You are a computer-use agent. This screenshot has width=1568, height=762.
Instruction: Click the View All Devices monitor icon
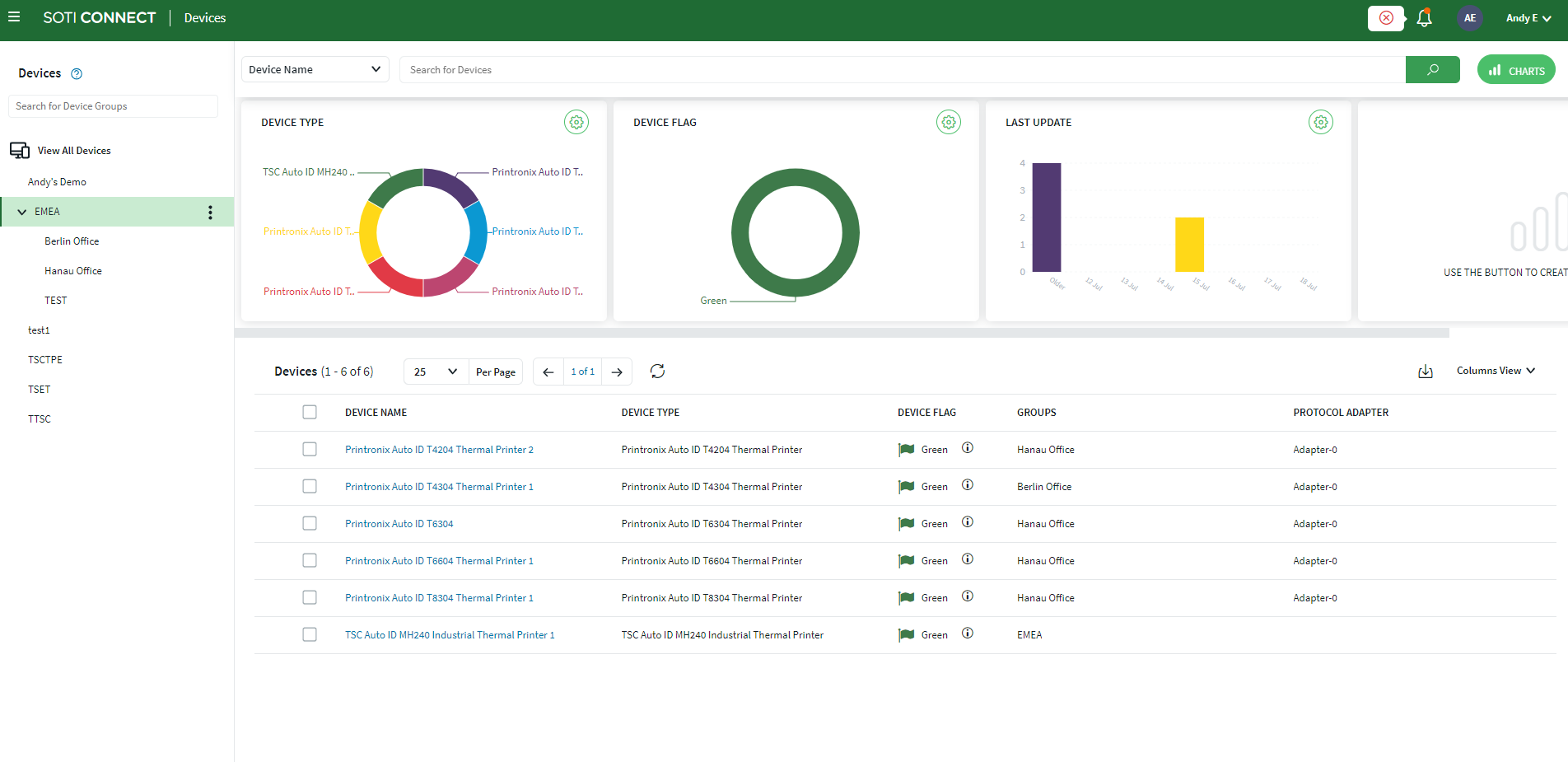[20, 151]
